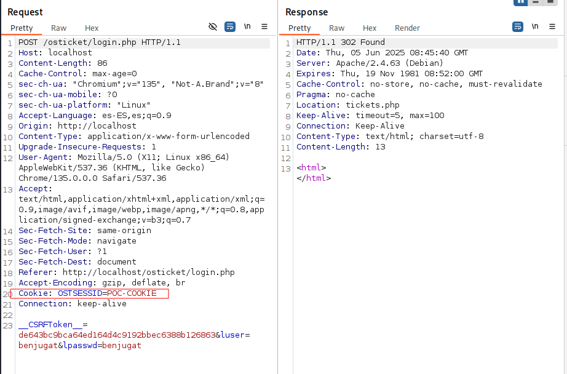
Task: Click the opening <html> tag in response body
Action: [311, 168]
